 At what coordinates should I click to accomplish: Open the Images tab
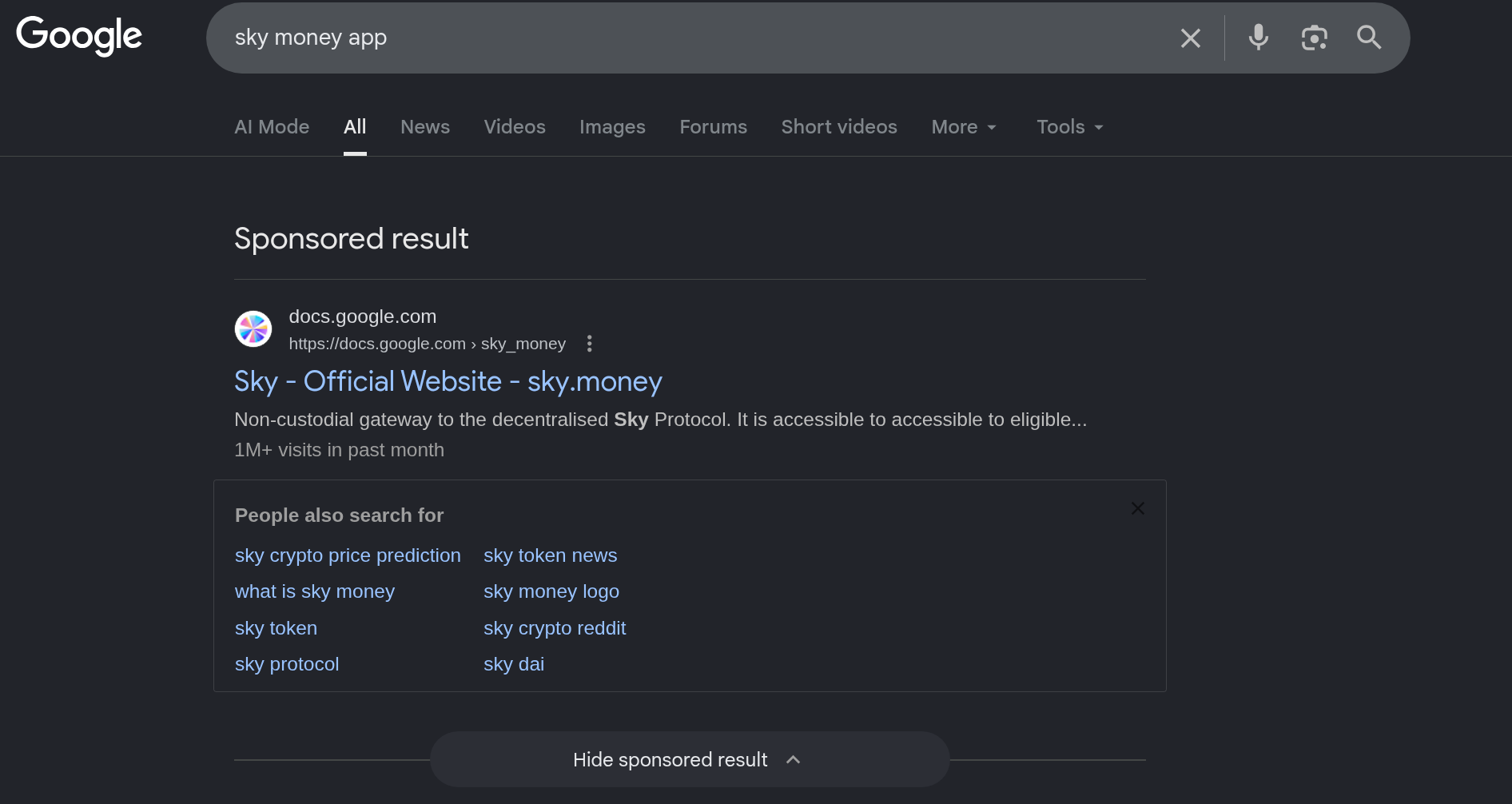612,127
